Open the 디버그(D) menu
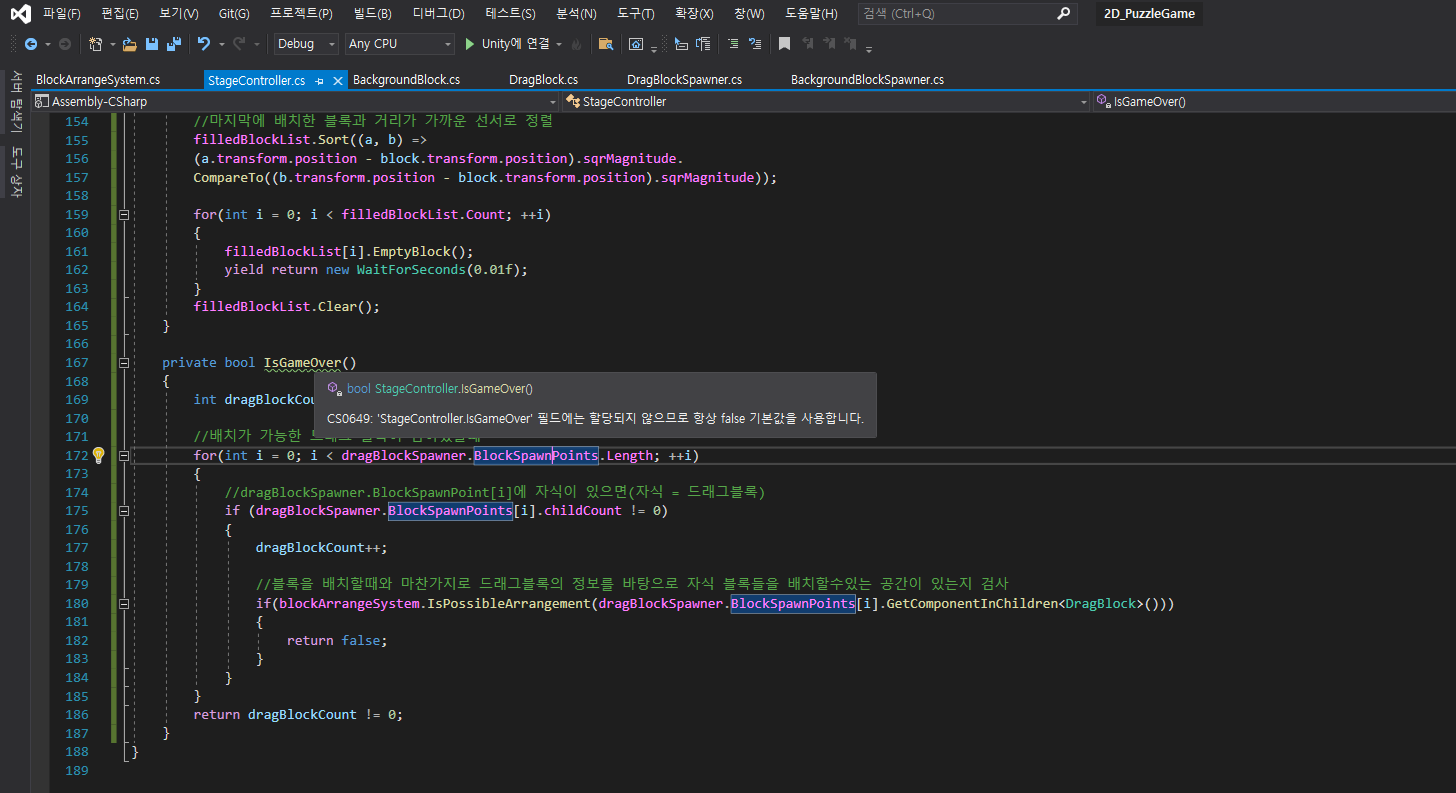The height and width of the screenshot is (793, 1456). click(x=439, y=14)
